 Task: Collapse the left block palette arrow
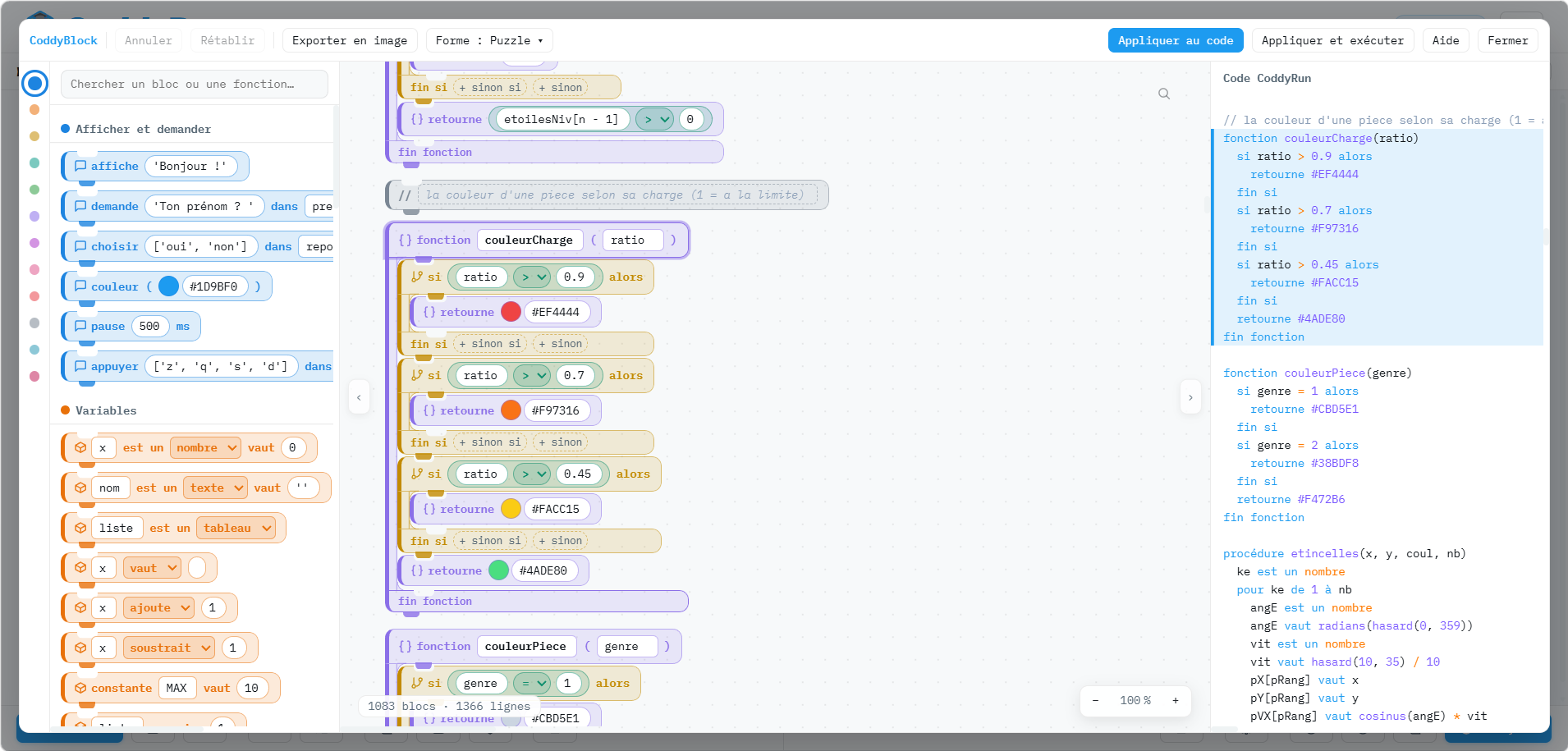359,397
